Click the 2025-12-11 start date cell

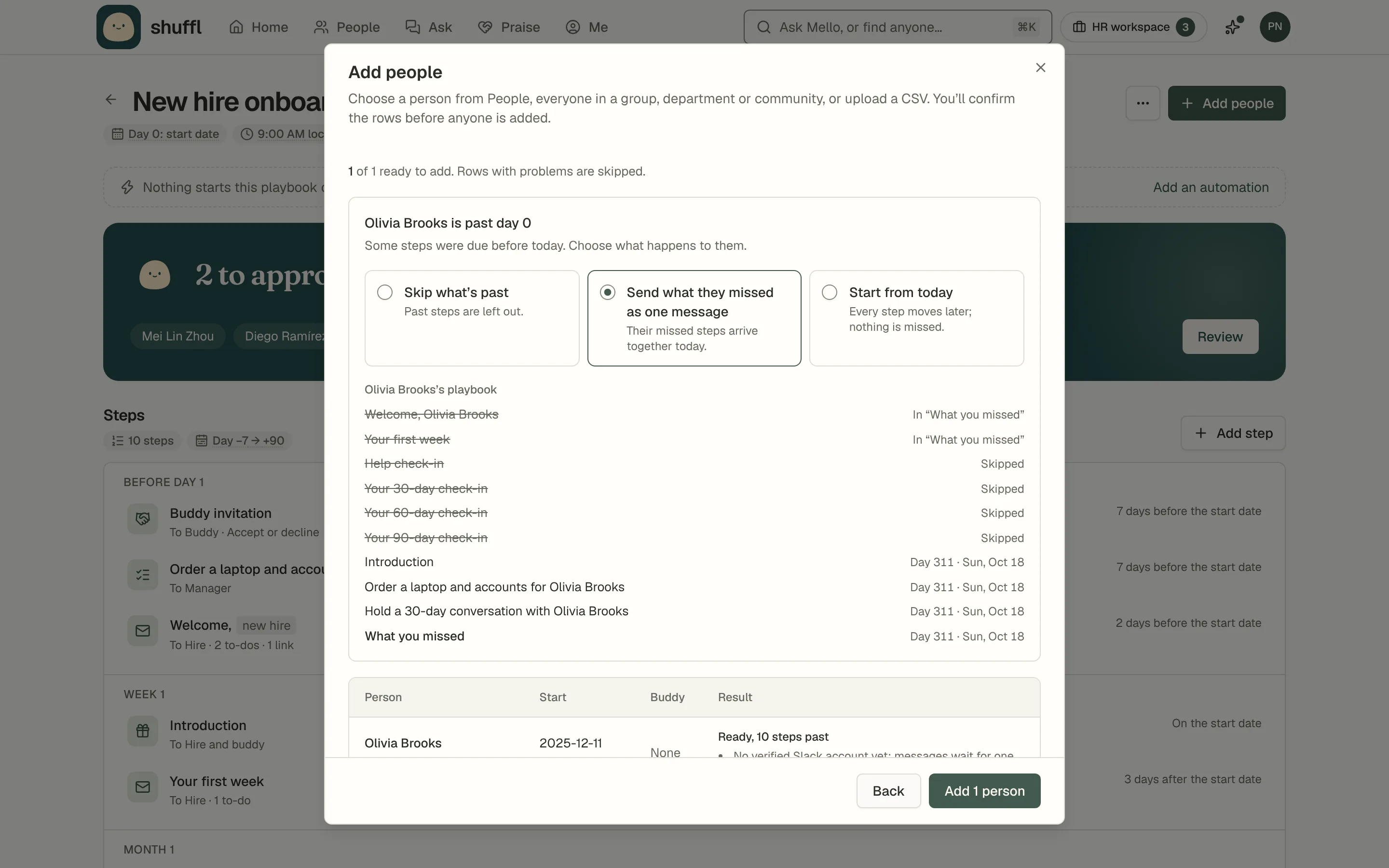pos(571,744)
